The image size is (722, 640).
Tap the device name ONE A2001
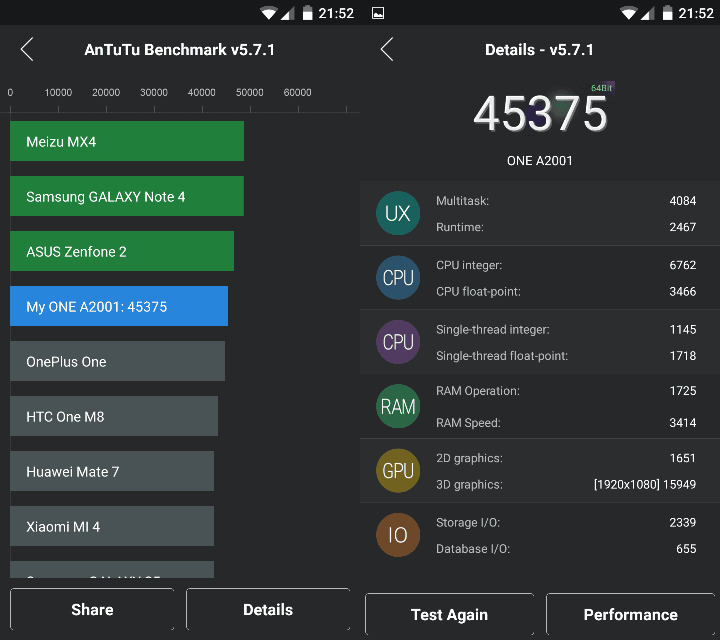pos(540,161)
